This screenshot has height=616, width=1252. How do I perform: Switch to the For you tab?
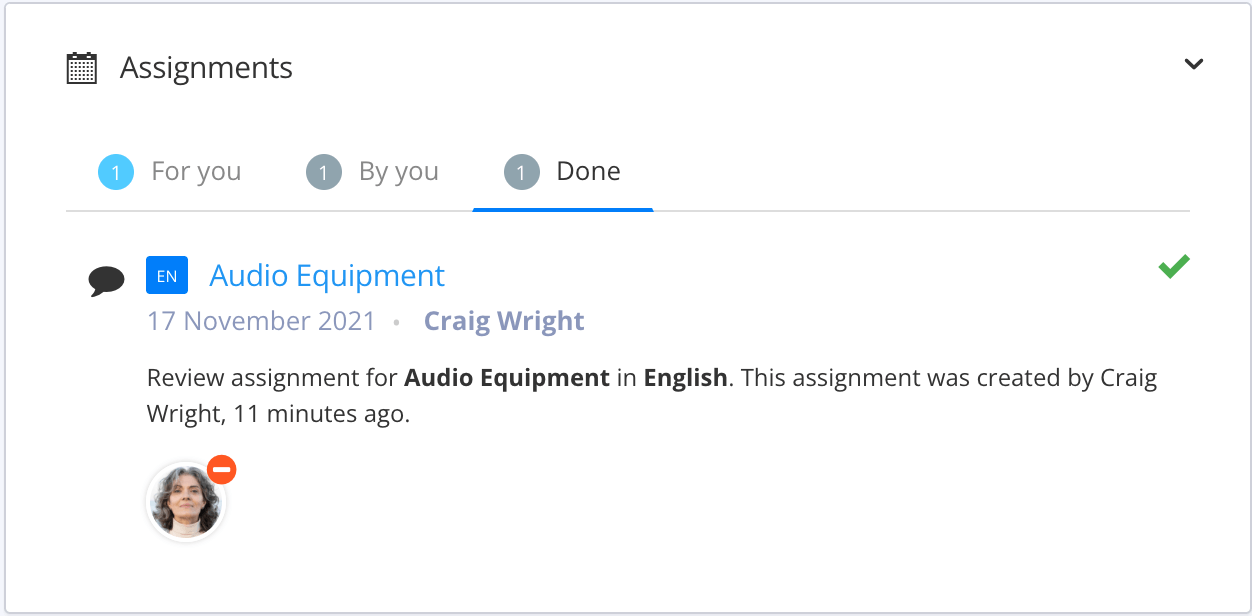pos(196,172)
